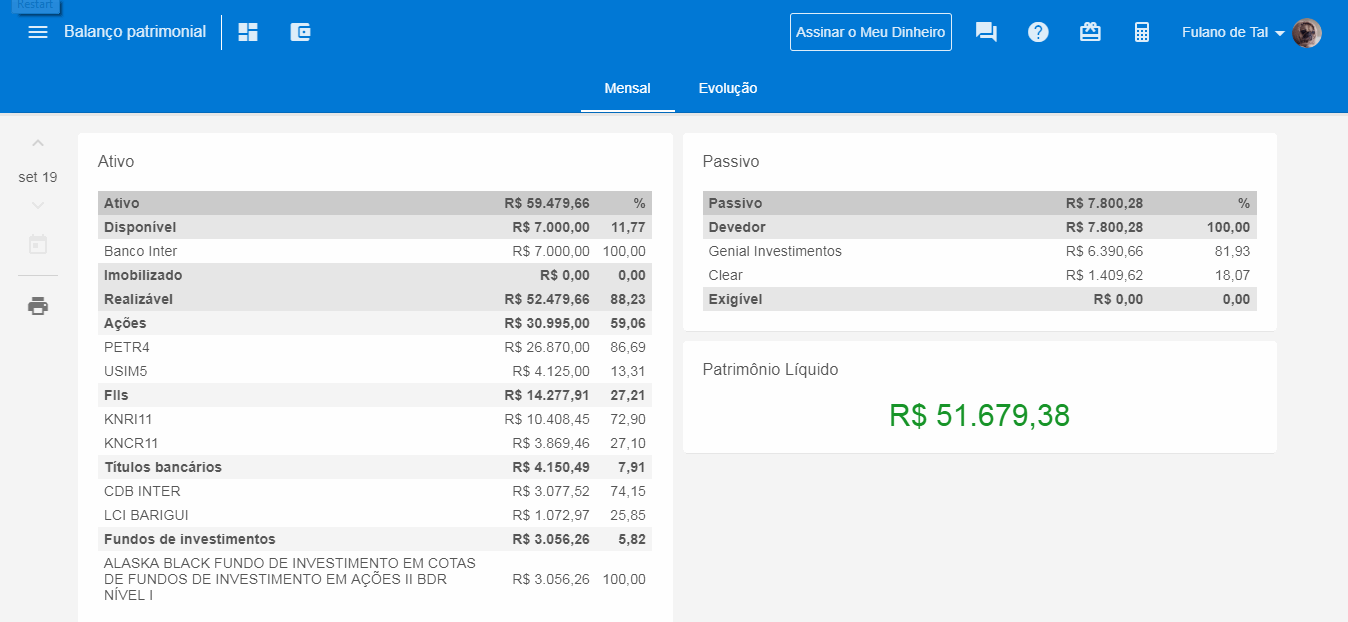Click the Banco Inter account row
This screenshot has width=1348, height=622.
point(374,251)
